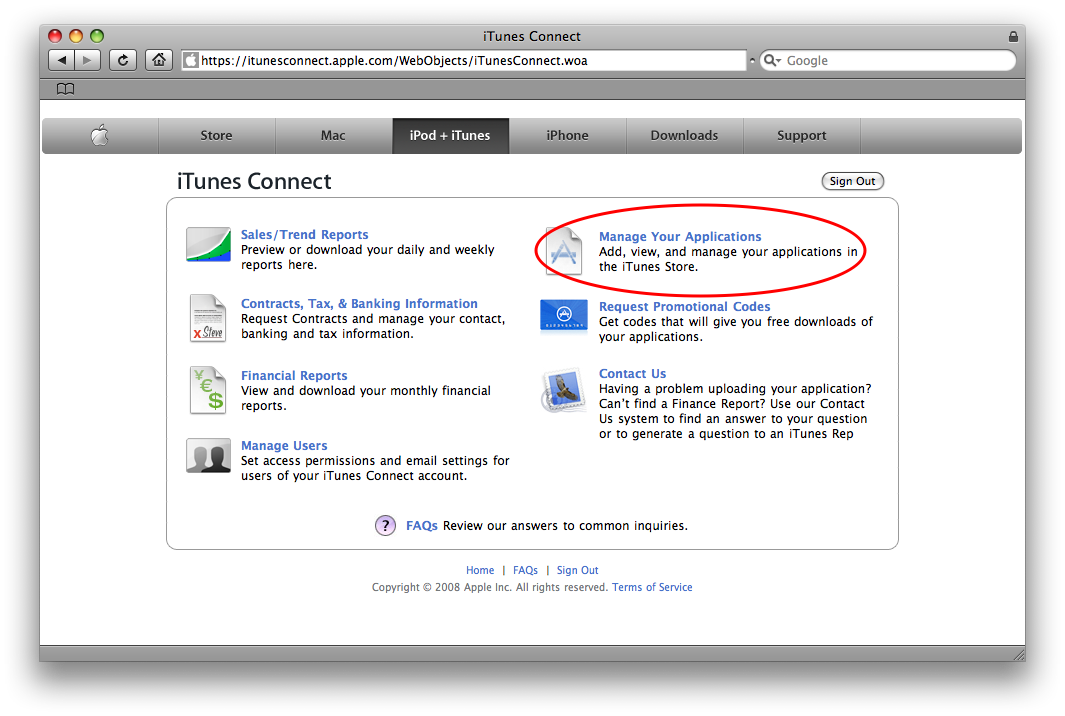
Task: Click the browser home button
Action: tap(159, 60)
